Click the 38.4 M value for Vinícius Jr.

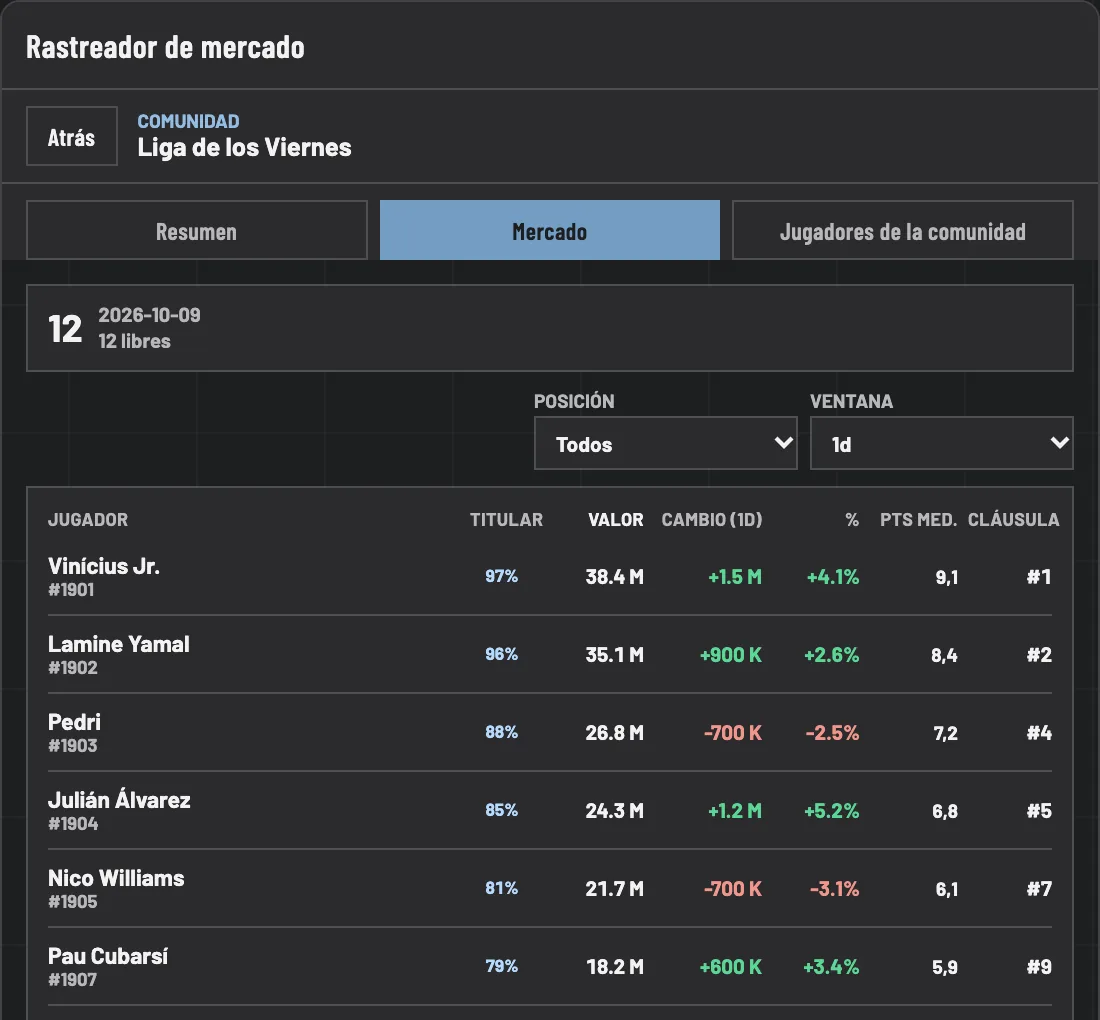pos(615,577)
